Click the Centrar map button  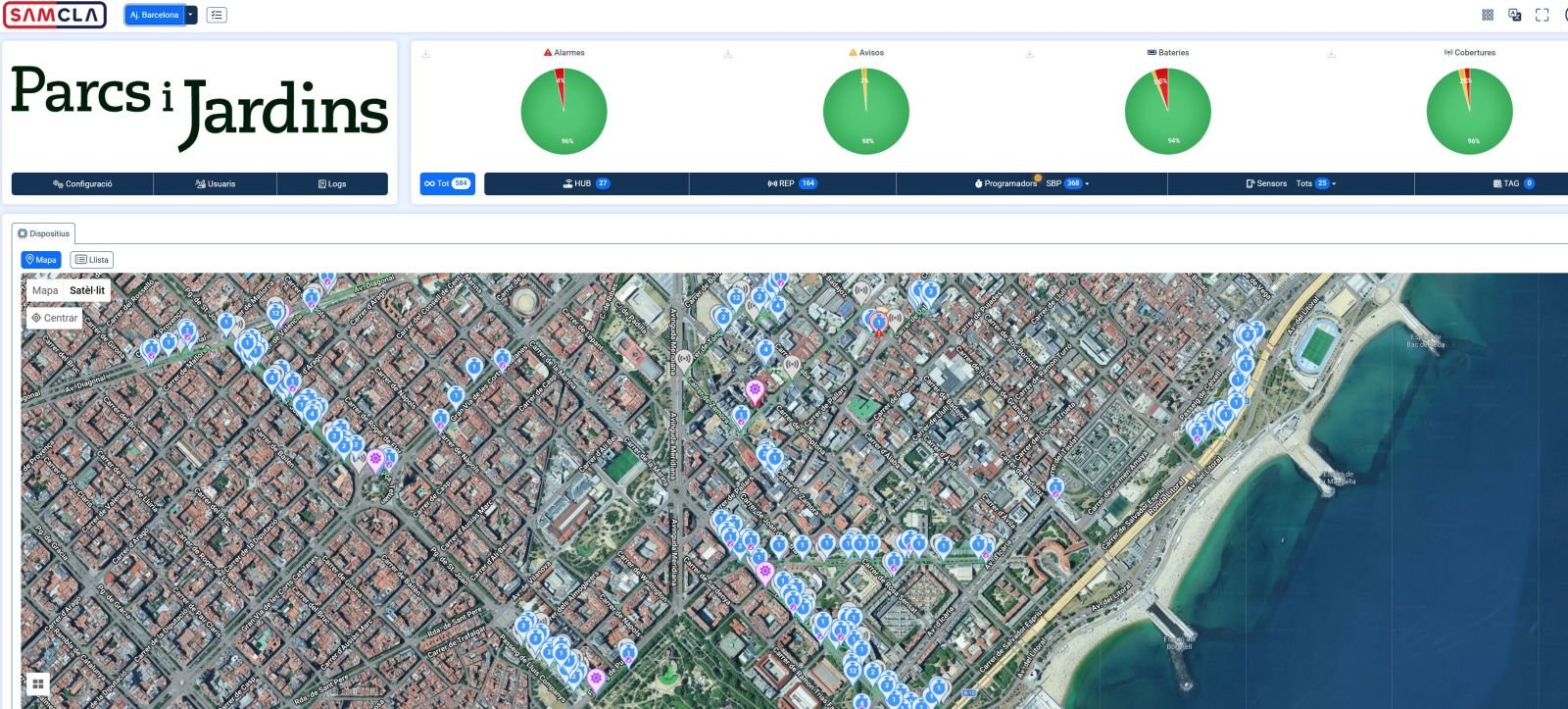coord(54,318)
